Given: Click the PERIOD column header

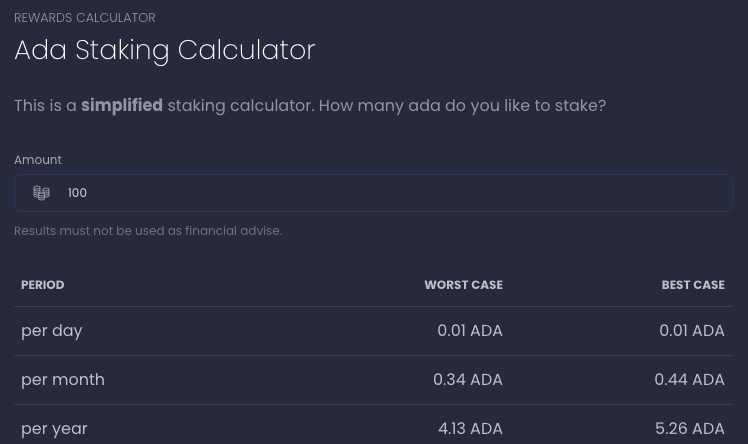Looking at the screenshot, I should (x=43, y=285).
